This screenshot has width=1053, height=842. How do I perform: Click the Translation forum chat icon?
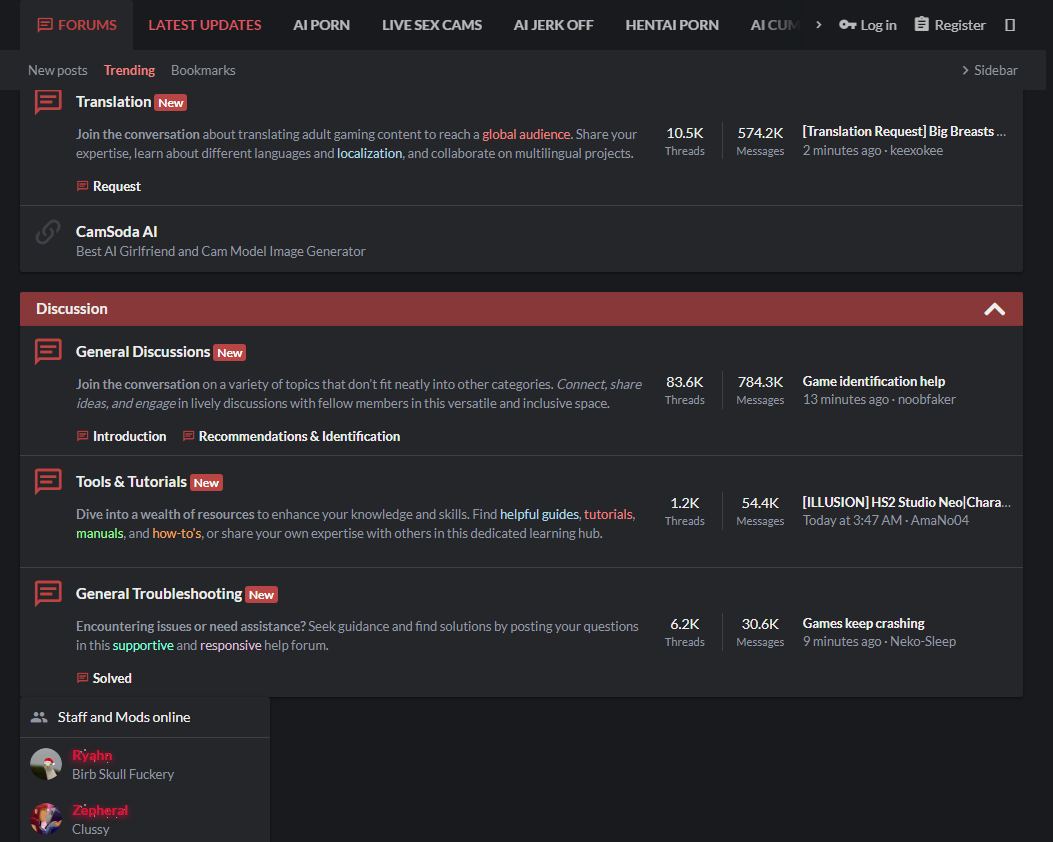(x=48, y=102)
